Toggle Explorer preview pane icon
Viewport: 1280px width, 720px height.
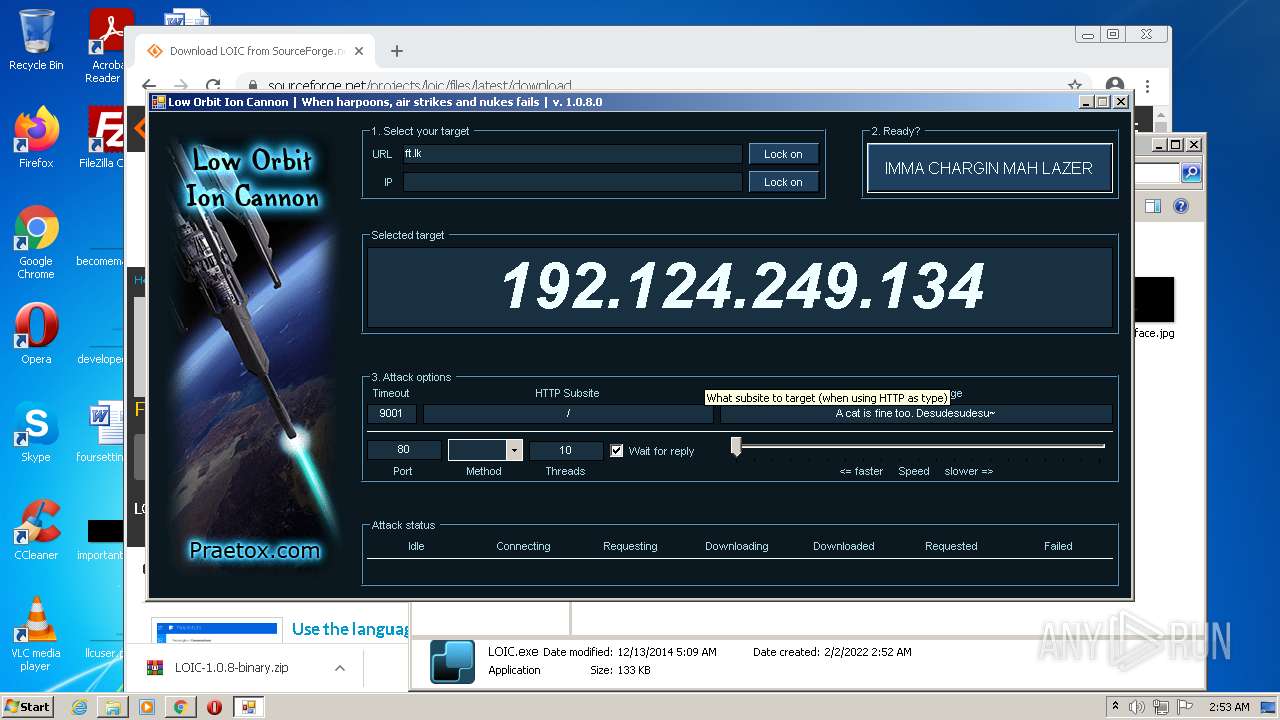click(1153, 206)
